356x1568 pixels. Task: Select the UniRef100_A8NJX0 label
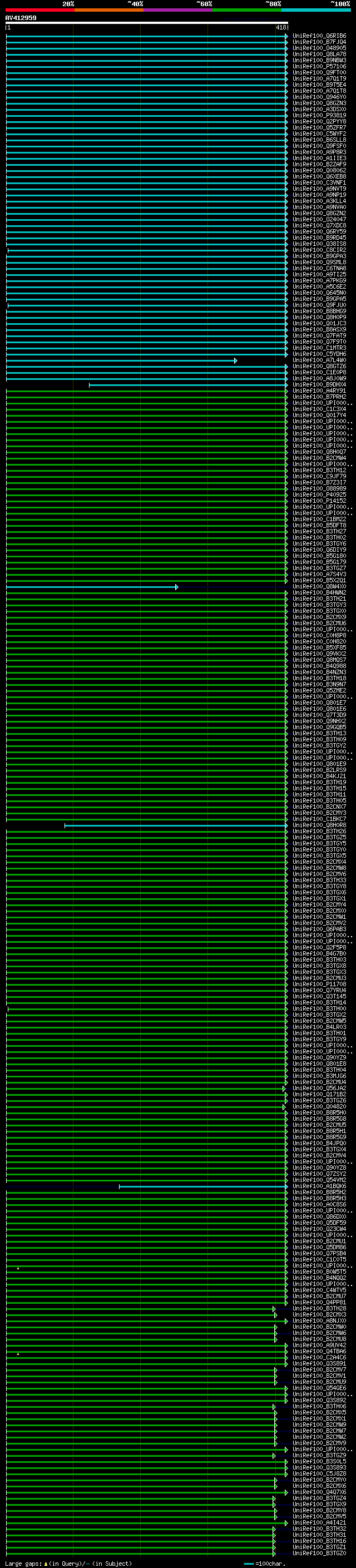(319, 1321)
